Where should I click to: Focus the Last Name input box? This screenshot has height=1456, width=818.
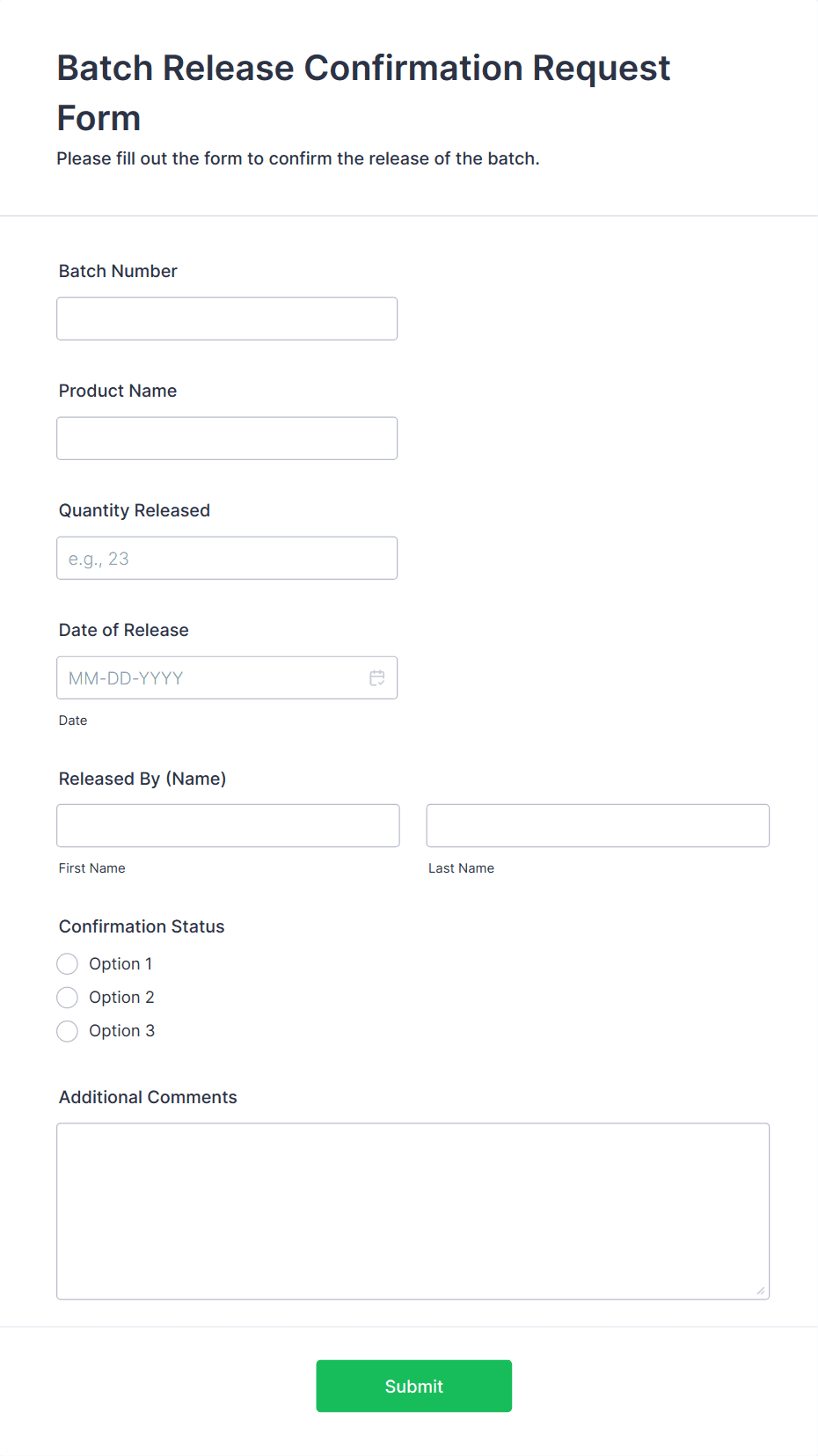[x=597, y=826]
